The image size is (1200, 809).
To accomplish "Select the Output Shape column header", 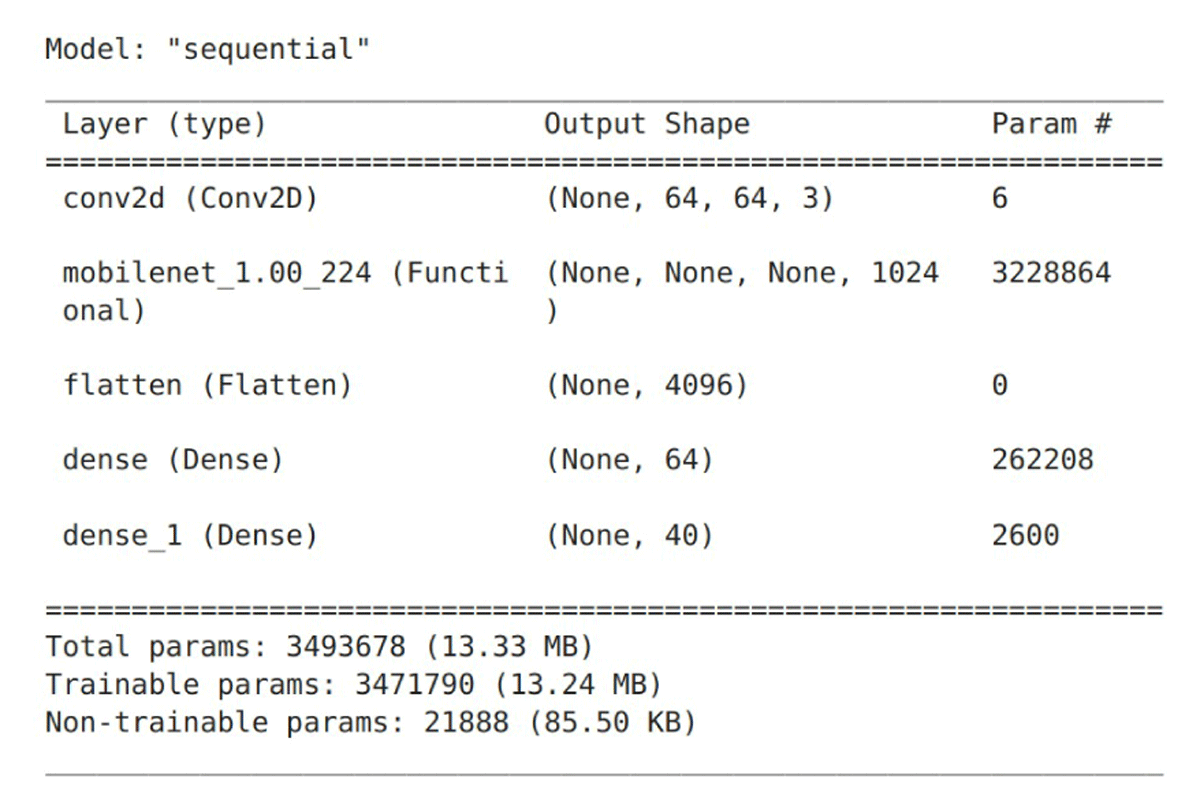I will coord(646,124).
